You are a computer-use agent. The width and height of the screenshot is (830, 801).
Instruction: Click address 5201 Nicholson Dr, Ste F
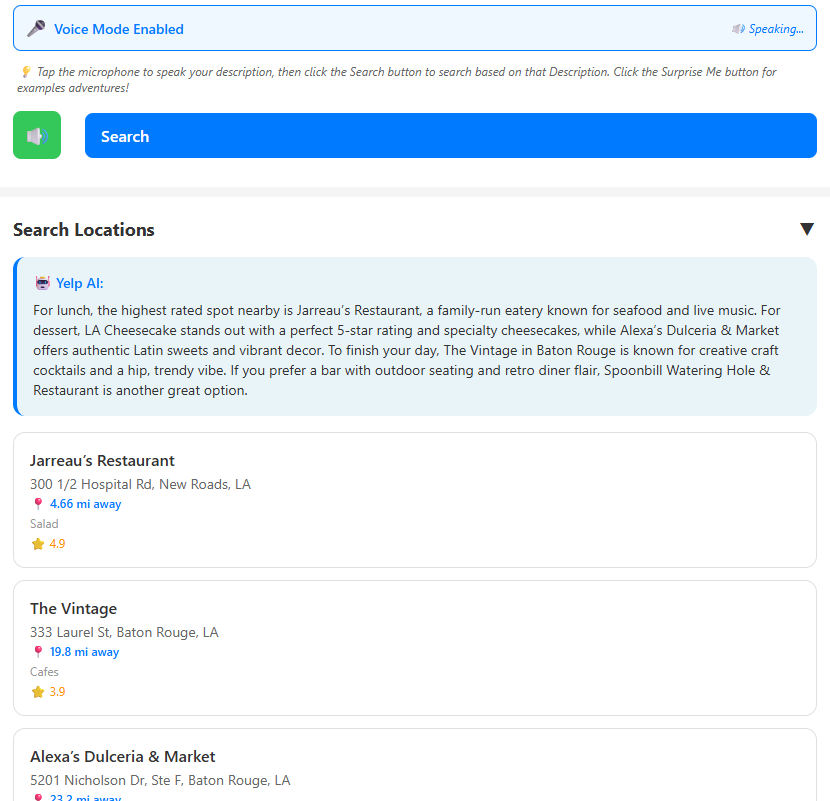(x=160, y=780)
